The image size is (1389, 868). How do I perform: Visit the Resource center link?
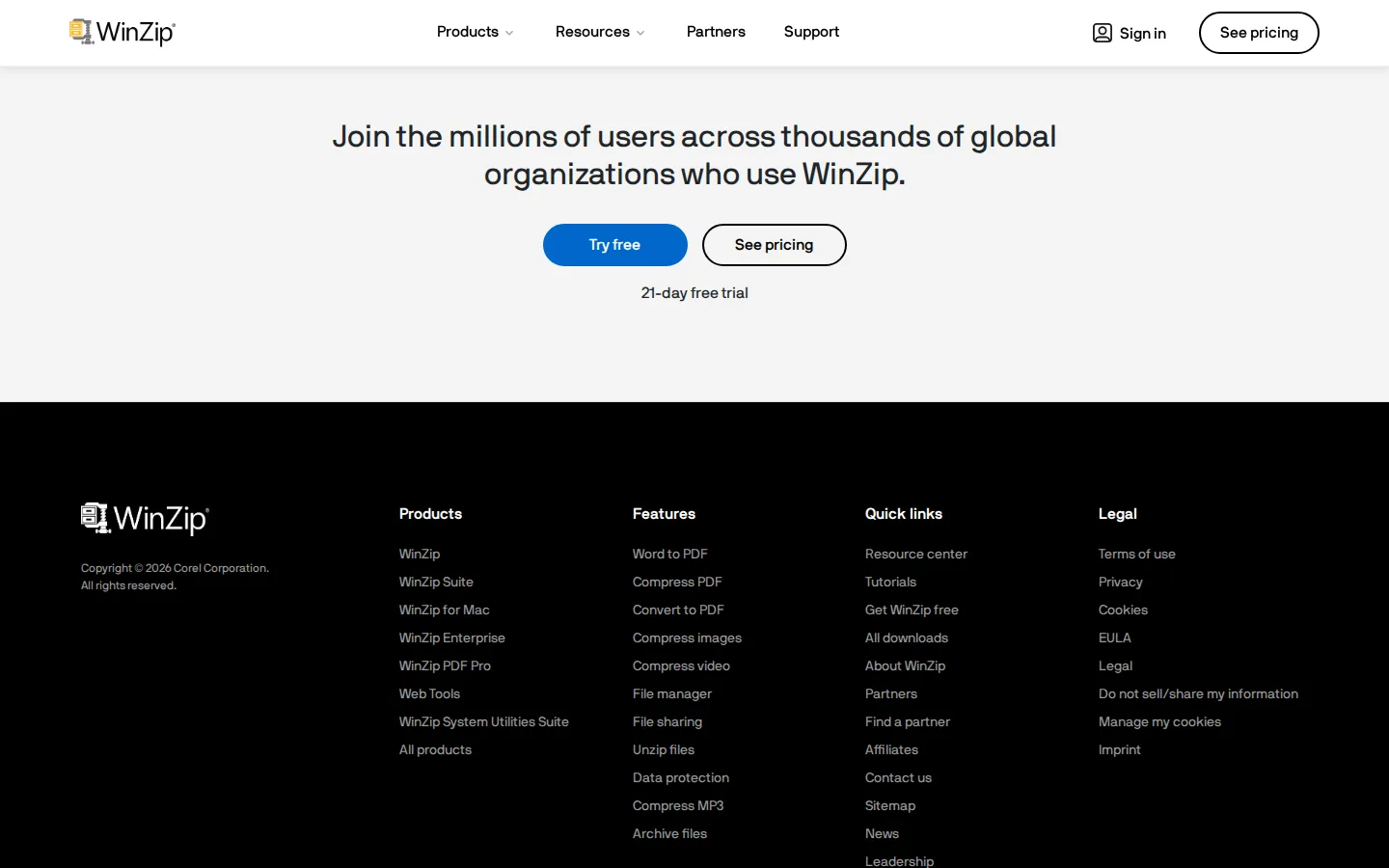(916, 554)
